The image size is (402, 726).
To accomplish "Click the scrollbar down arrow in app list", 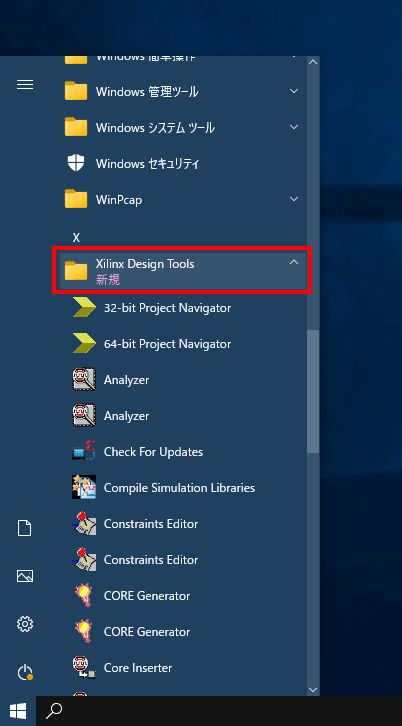I will point(313,690).
